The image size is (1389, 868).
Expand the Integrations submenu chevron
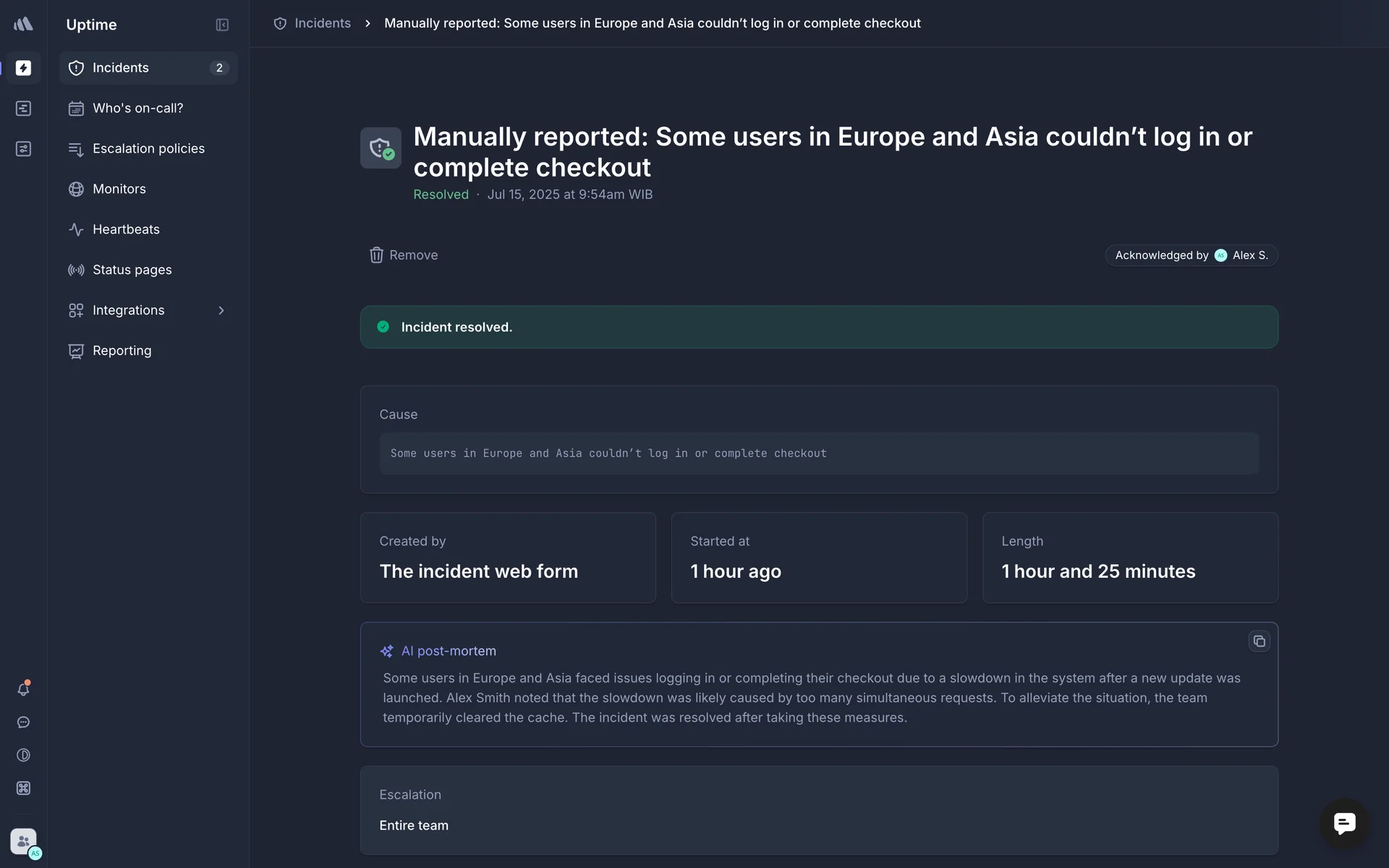coord(221,310)
